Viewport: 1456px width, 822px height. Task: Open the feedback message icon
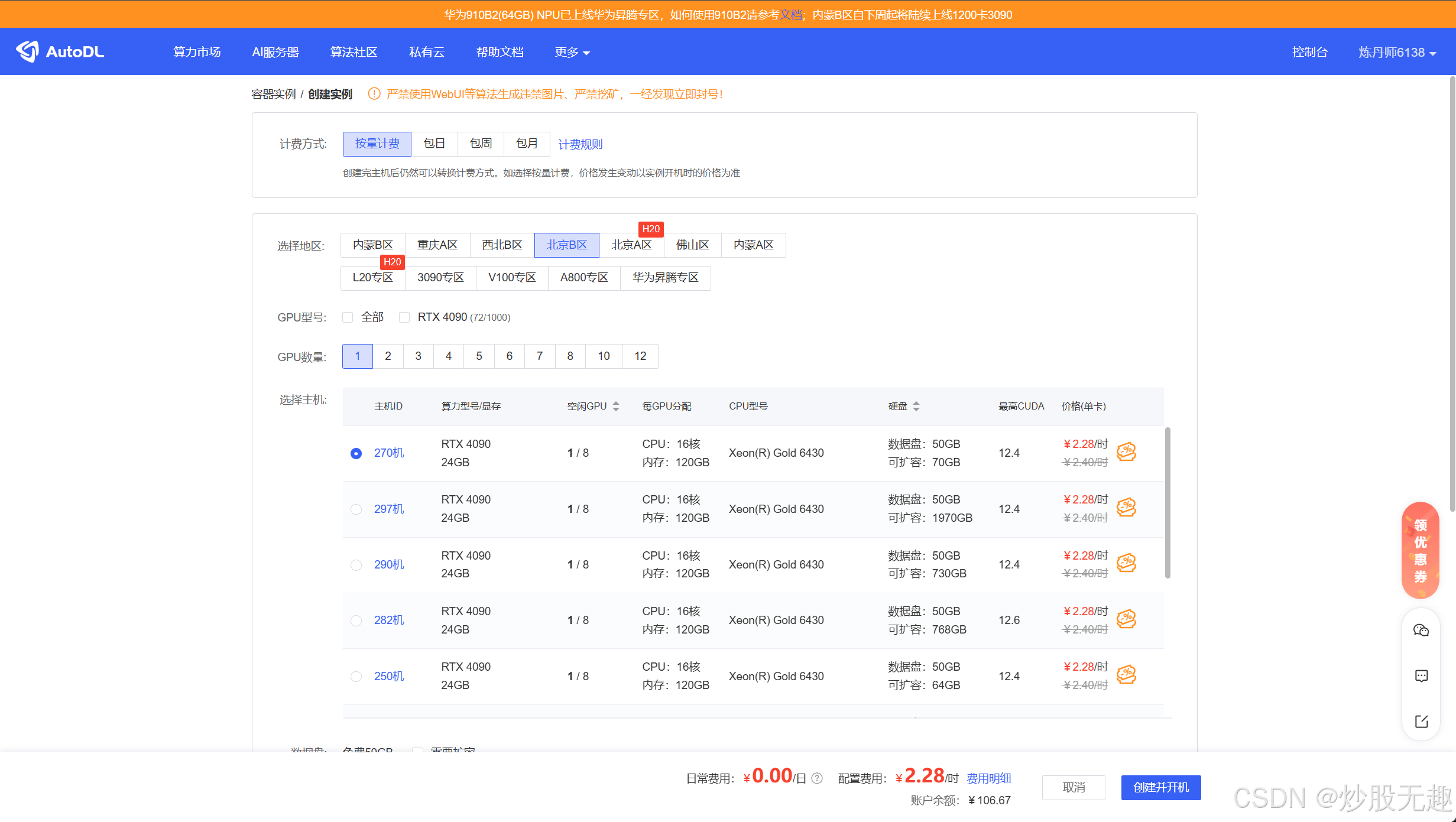1421,675
